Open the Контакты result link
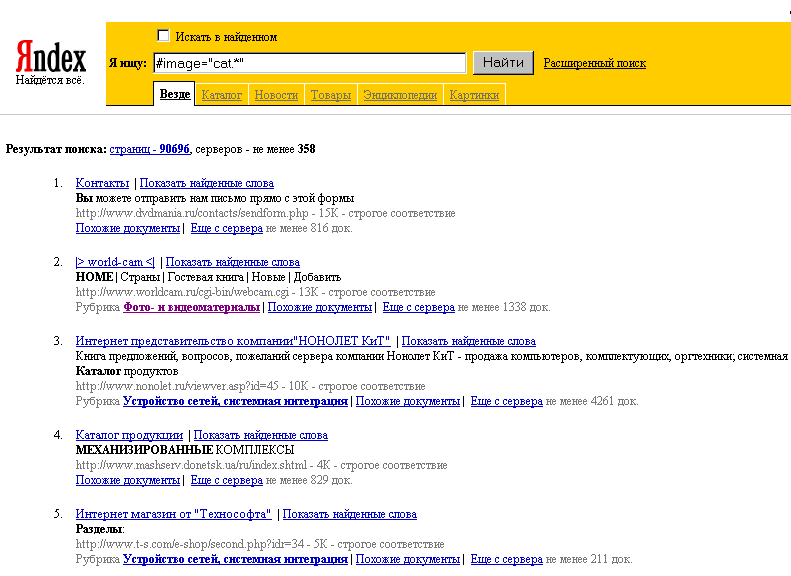The height and width of the screenshot is (576, 791). 102,183
